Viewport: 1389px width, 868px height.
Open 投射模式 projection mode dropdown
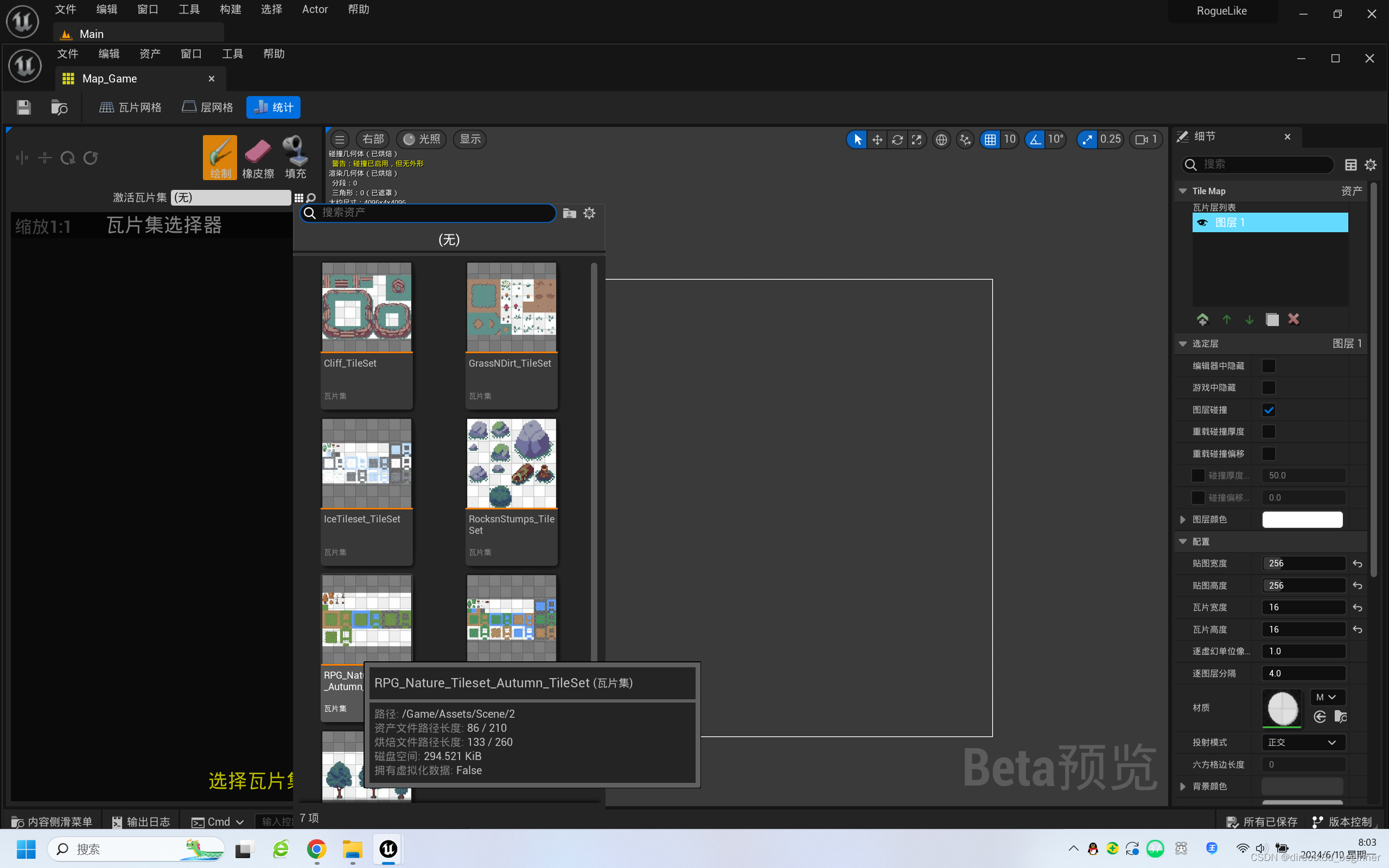click(1303, 742)
